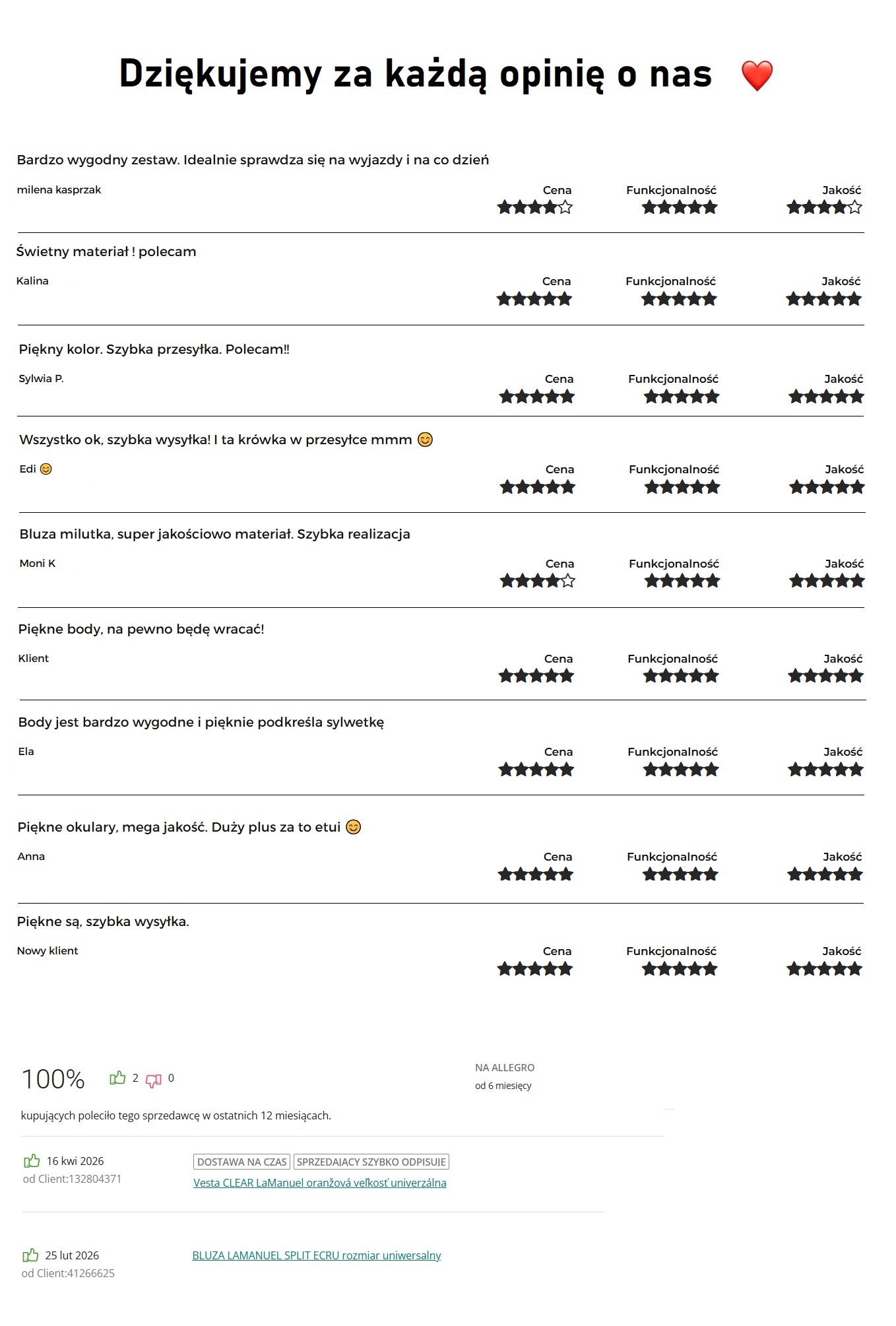Screen dimensions: 896x1326
Task: Click the red heart icon in the heading
Action: (757, 75)
